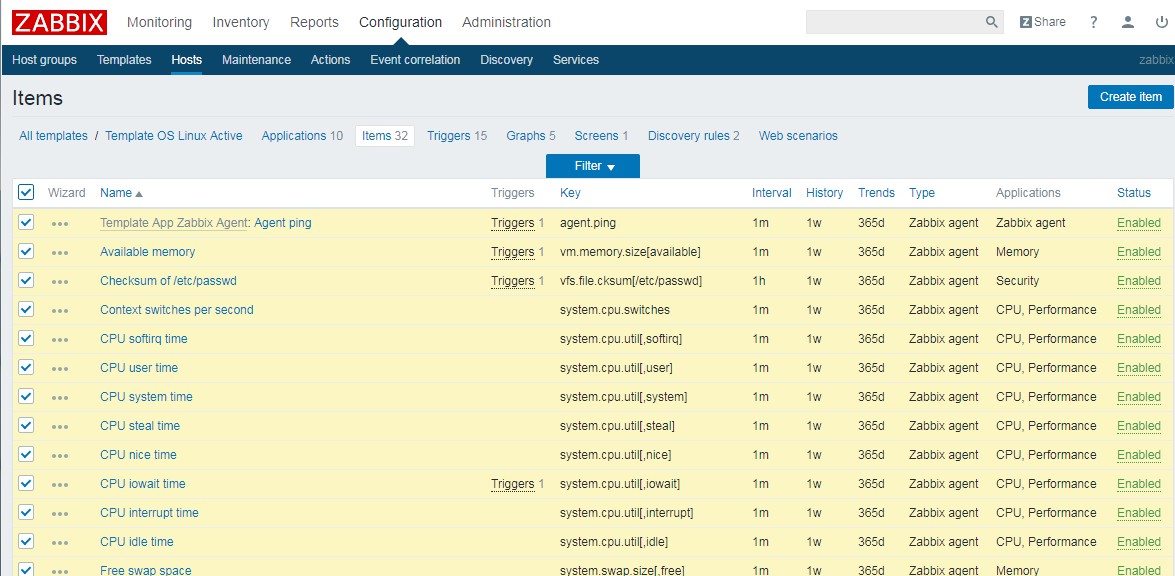Open the Share link with Z icon

click(x=1042, y=22)
